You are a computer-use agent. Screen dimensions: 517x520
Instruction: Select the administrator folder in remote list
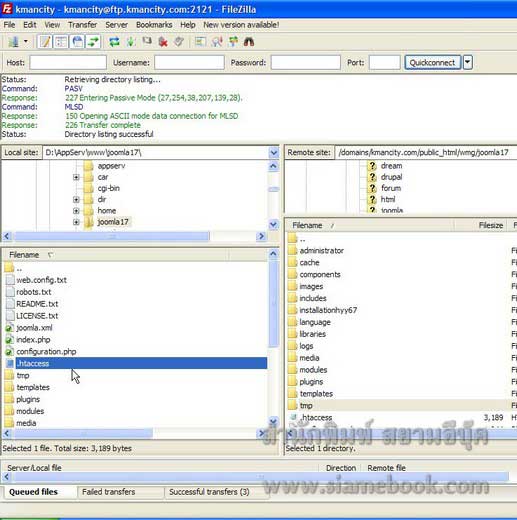[x=322, y=251]
